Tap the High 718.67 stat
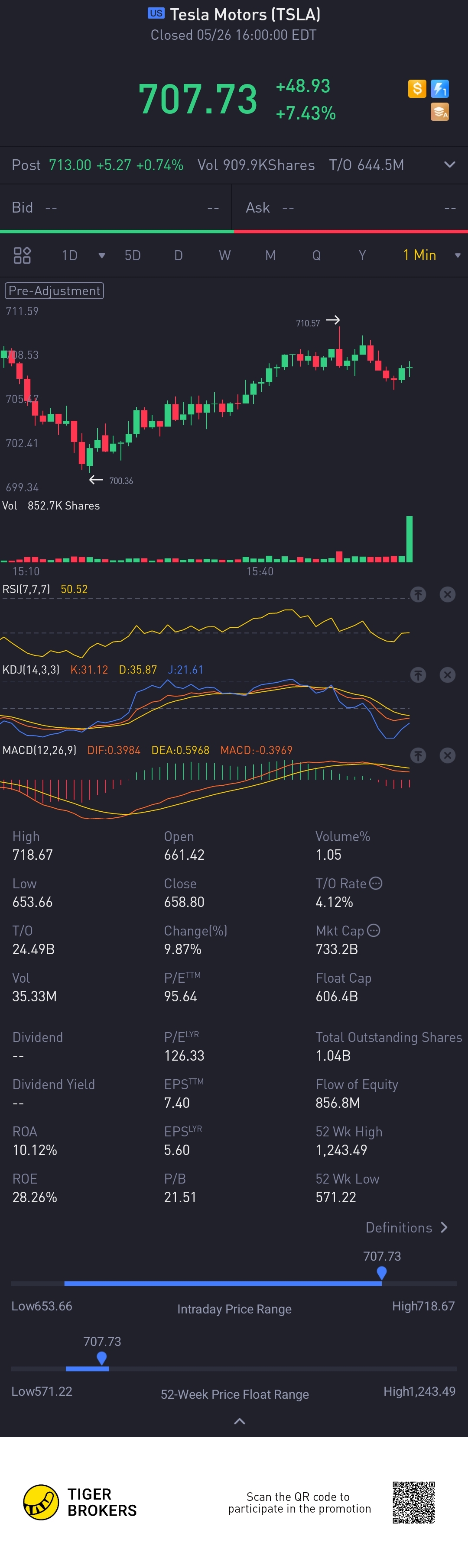 33,845
